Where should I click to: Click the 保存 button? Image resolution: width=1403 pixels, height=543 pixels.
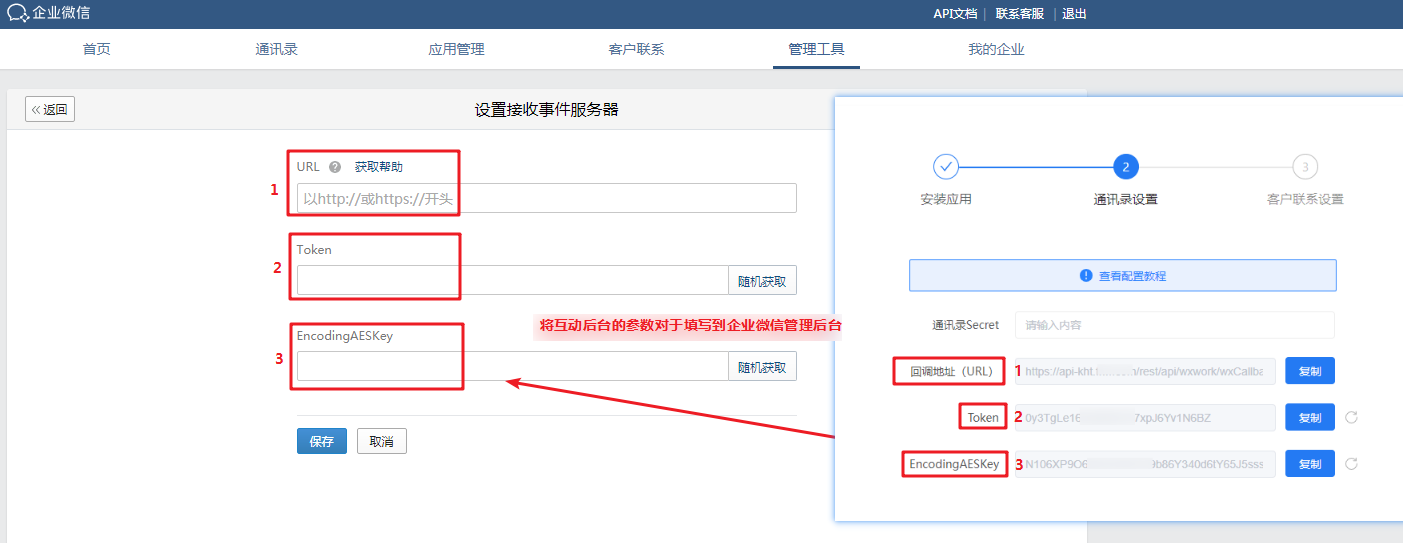(322, 441)
